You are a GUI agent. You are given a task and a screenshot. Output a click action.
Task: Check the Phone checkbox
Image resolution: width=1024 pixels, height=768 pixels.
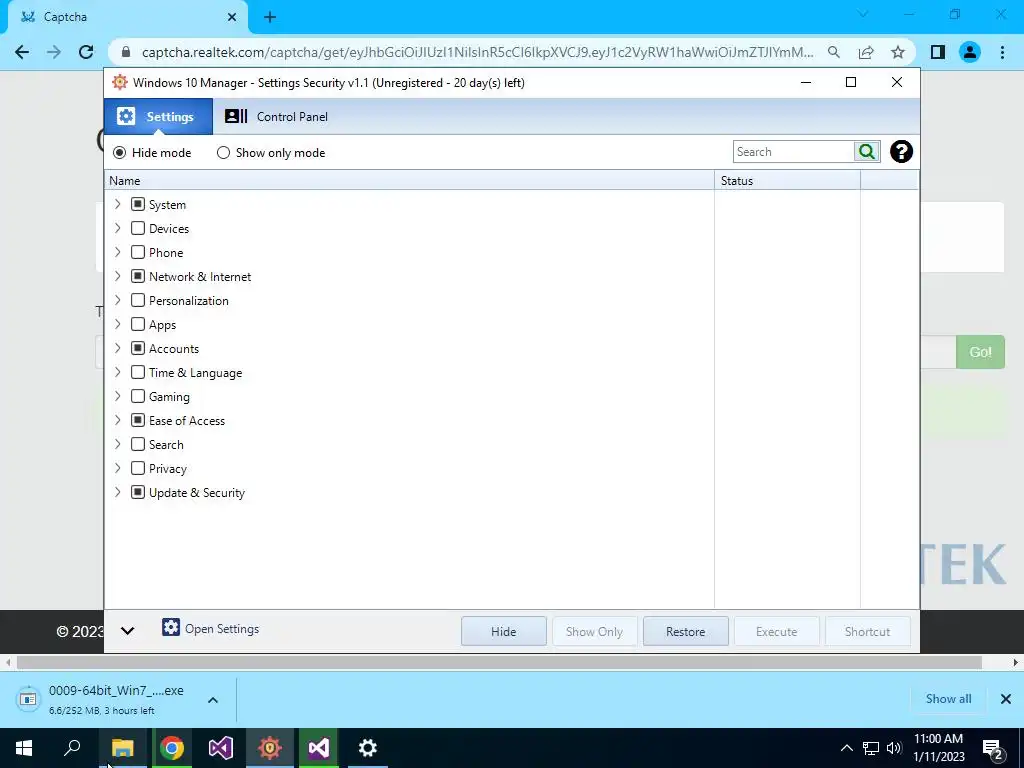pyautogui.click(x=138, y=252)
